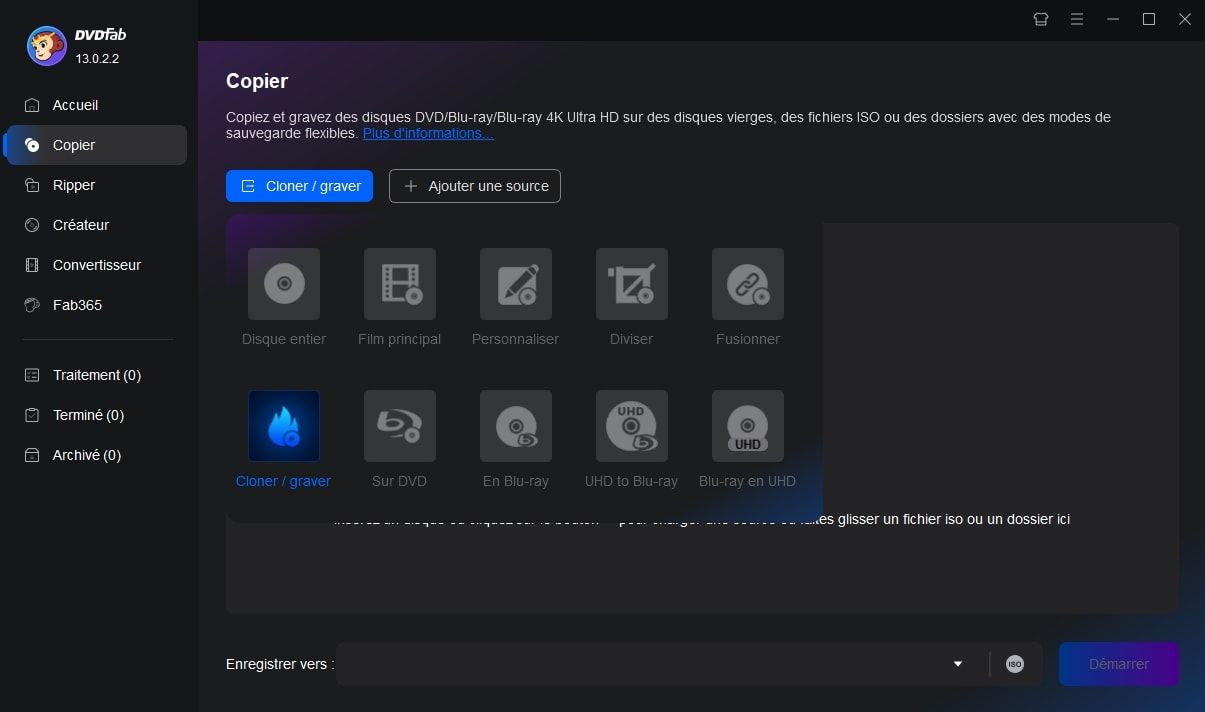Viewport: 1205px width, 712px height.
Task: Open the Fab365 section
Action: (x=96, y=305)
